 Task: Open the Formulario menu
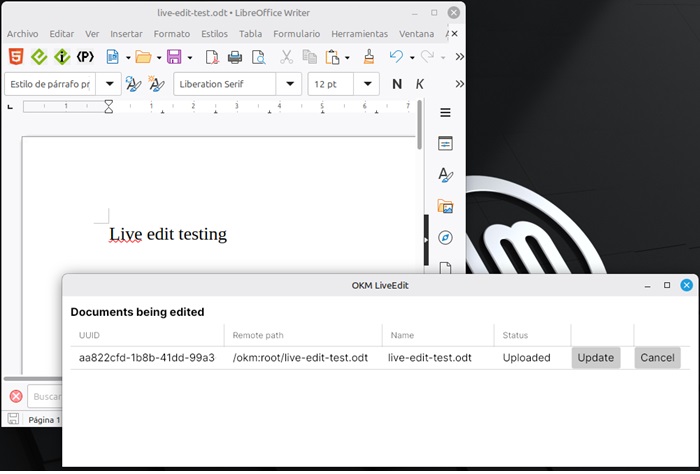296,34
